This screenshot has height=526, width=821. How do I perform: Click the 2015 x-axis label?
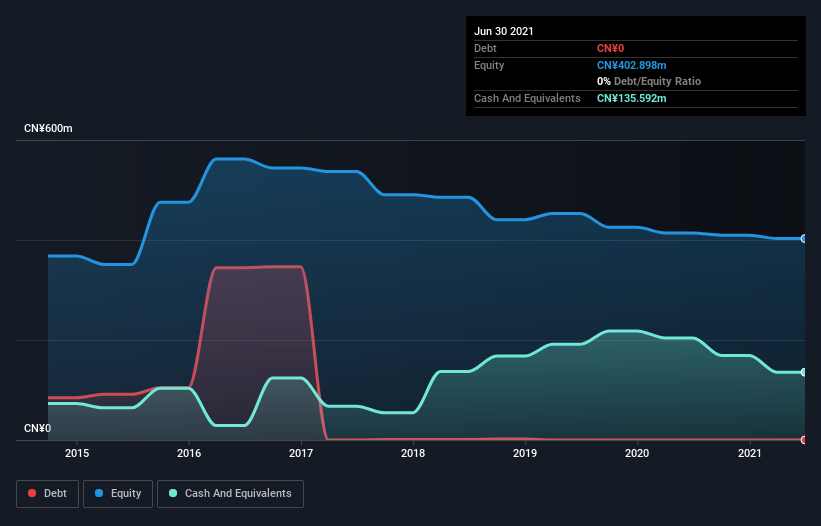[x=77, y=453]
